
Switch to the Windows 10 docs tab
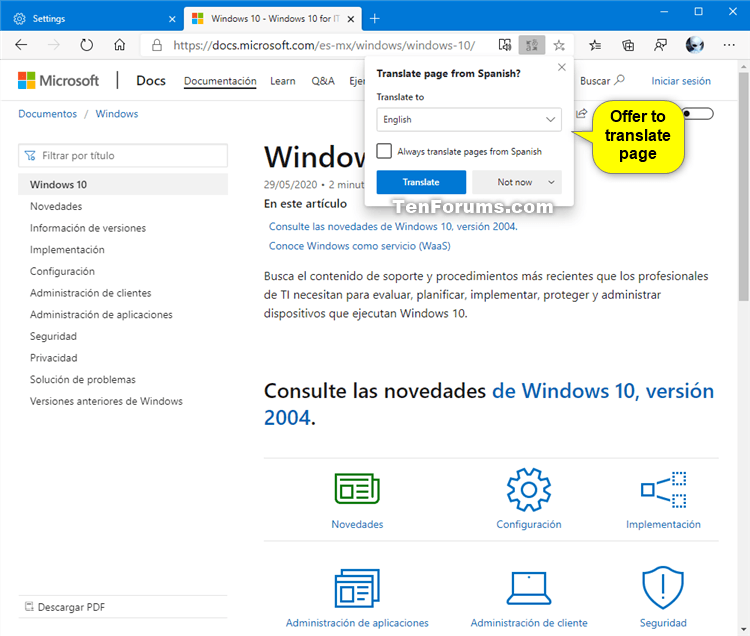[273, 19]
